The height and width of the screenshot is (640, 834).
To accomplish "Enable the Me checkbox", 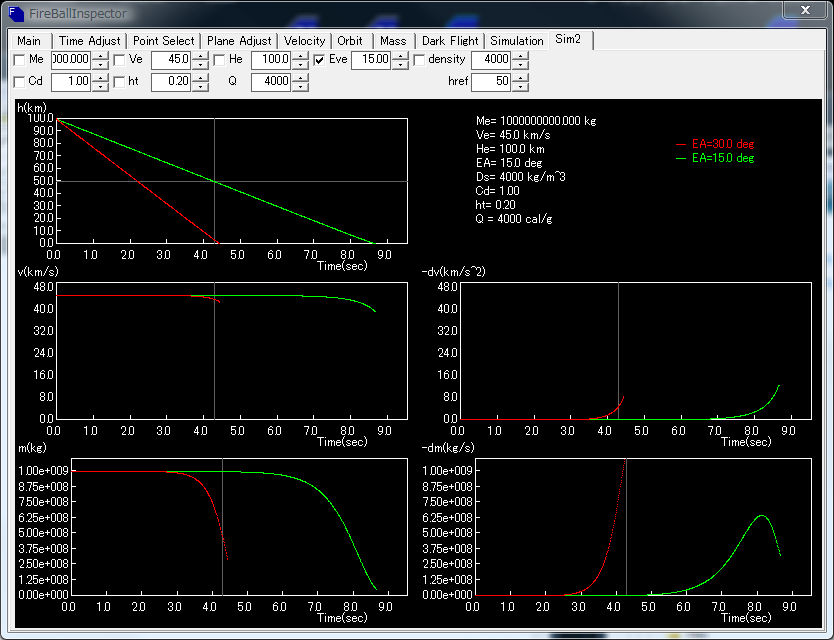I will (20, 60).
